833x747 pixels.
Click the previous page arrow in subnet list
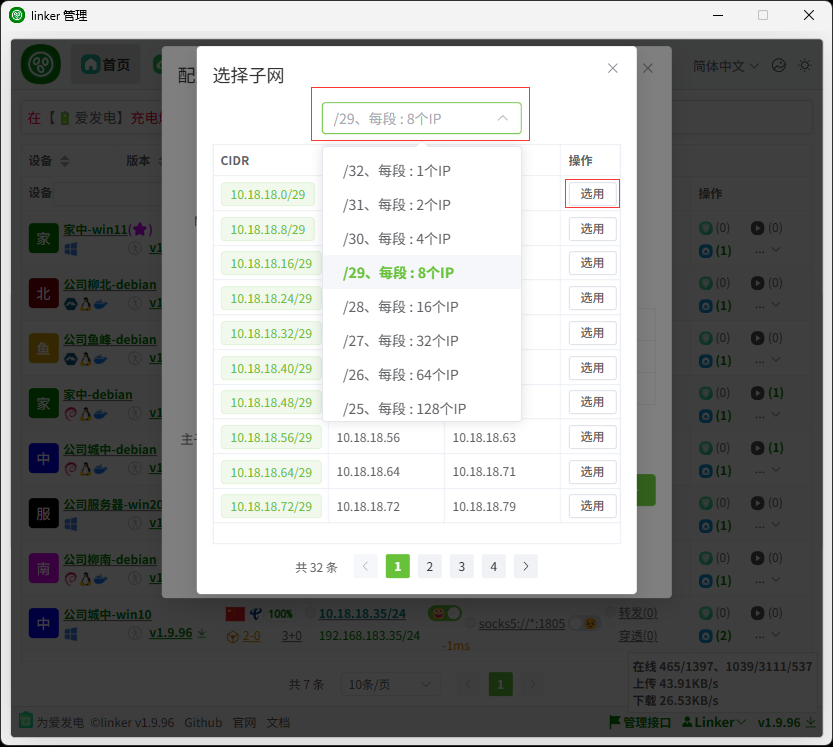point(365,567)
